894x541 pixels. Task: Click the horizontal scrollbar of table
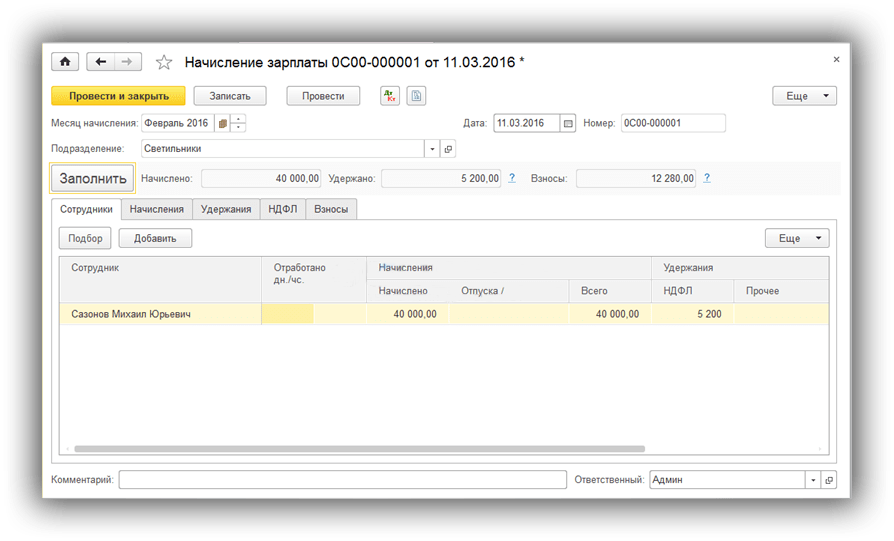coord(360,449)
